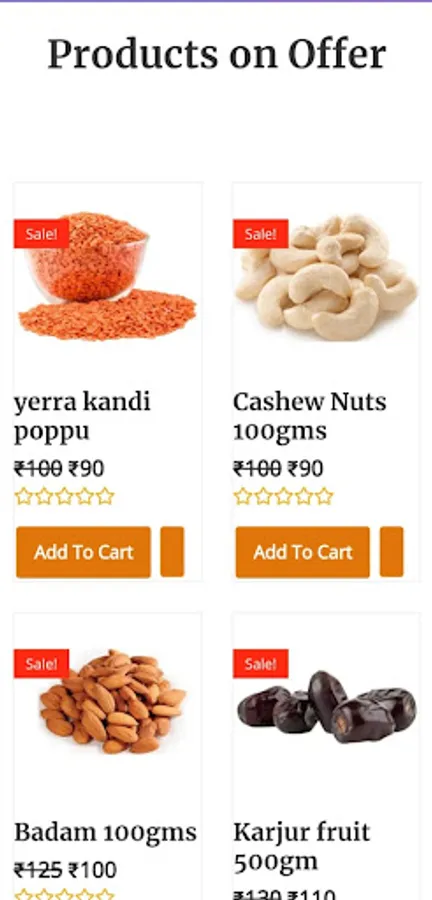
Task: Click the Sale! badge on Cashew Nuts
Action: (x=260, y=234)
